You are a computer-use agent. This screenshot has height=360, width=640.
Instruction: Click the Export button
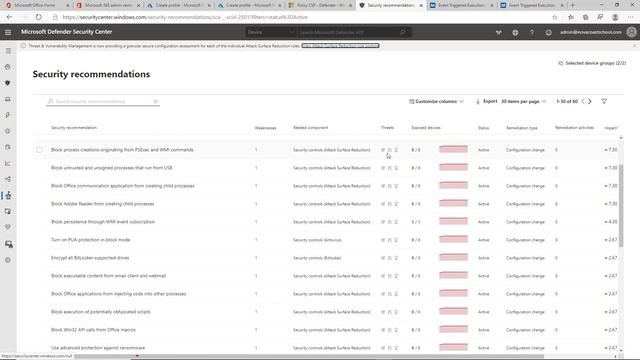[x=487, y=101]
